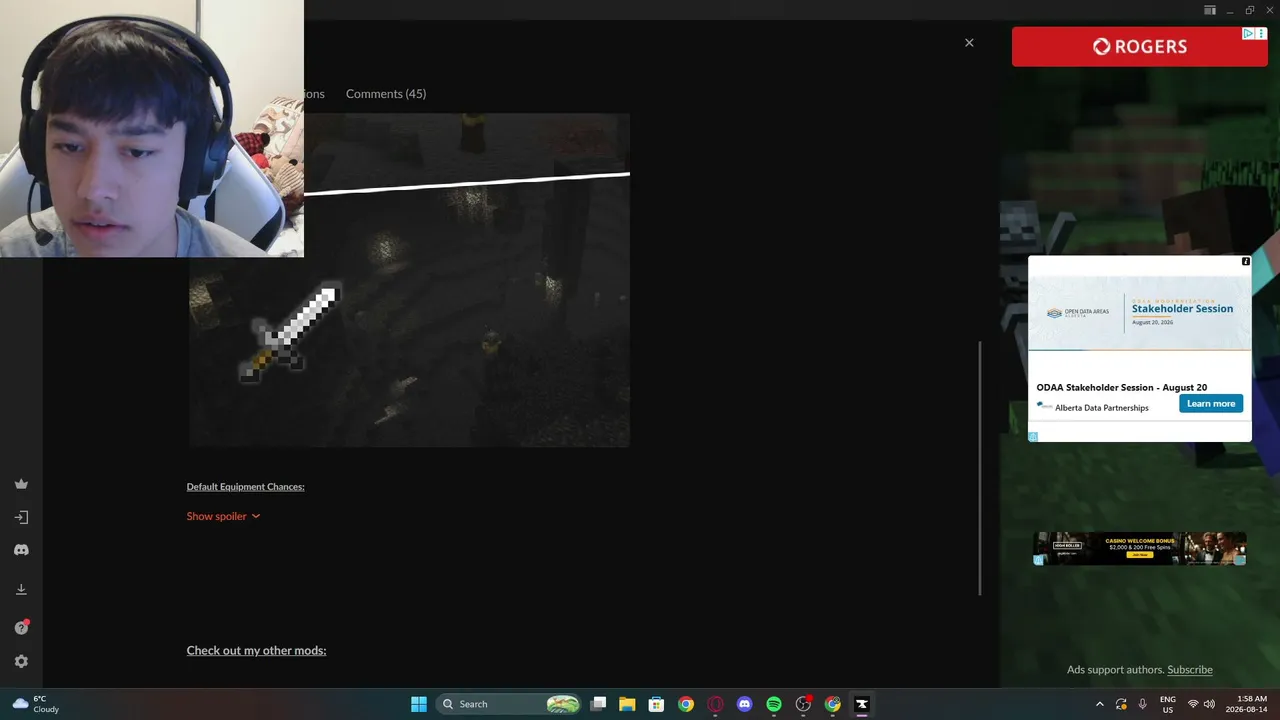Open the Windows Start menu
Viewport: 1280px width, 720px height.
pyautogui.click(x=419, y=704)
